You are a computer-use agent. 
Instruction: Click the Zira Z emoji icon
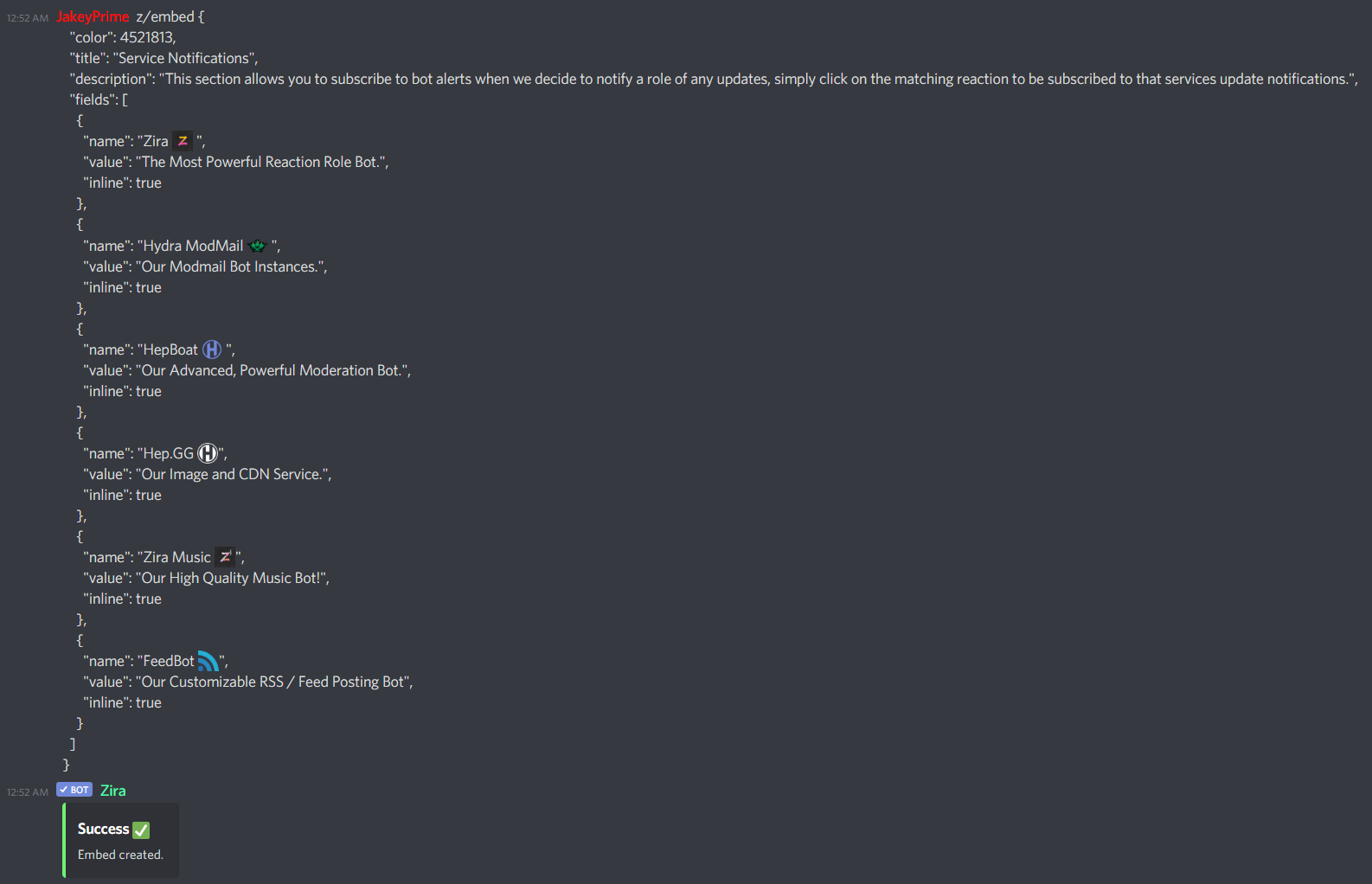(x=183, y=141)
